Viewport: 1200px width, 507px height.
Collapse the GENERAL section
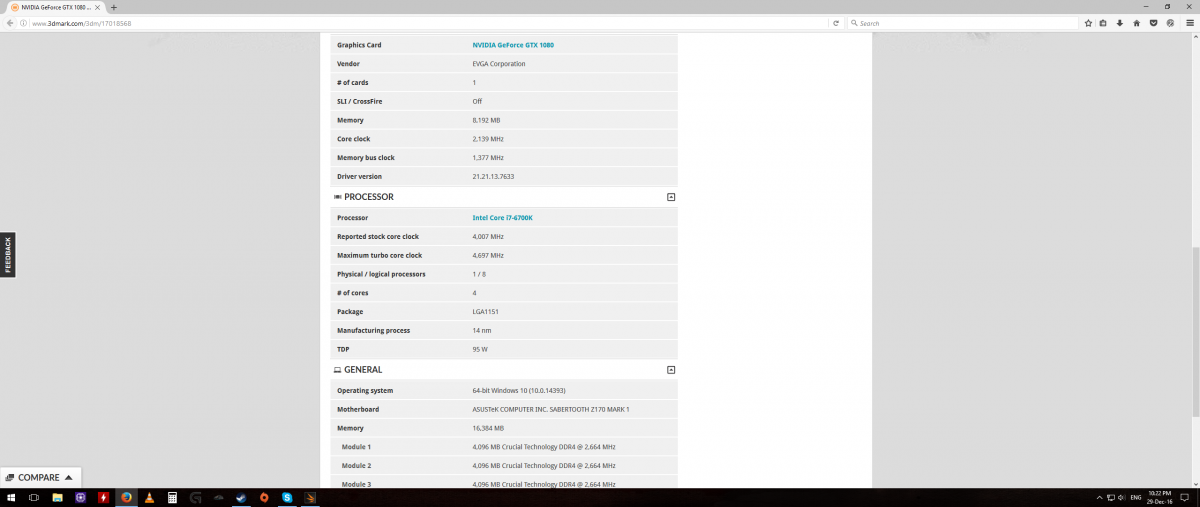[671, 370]
